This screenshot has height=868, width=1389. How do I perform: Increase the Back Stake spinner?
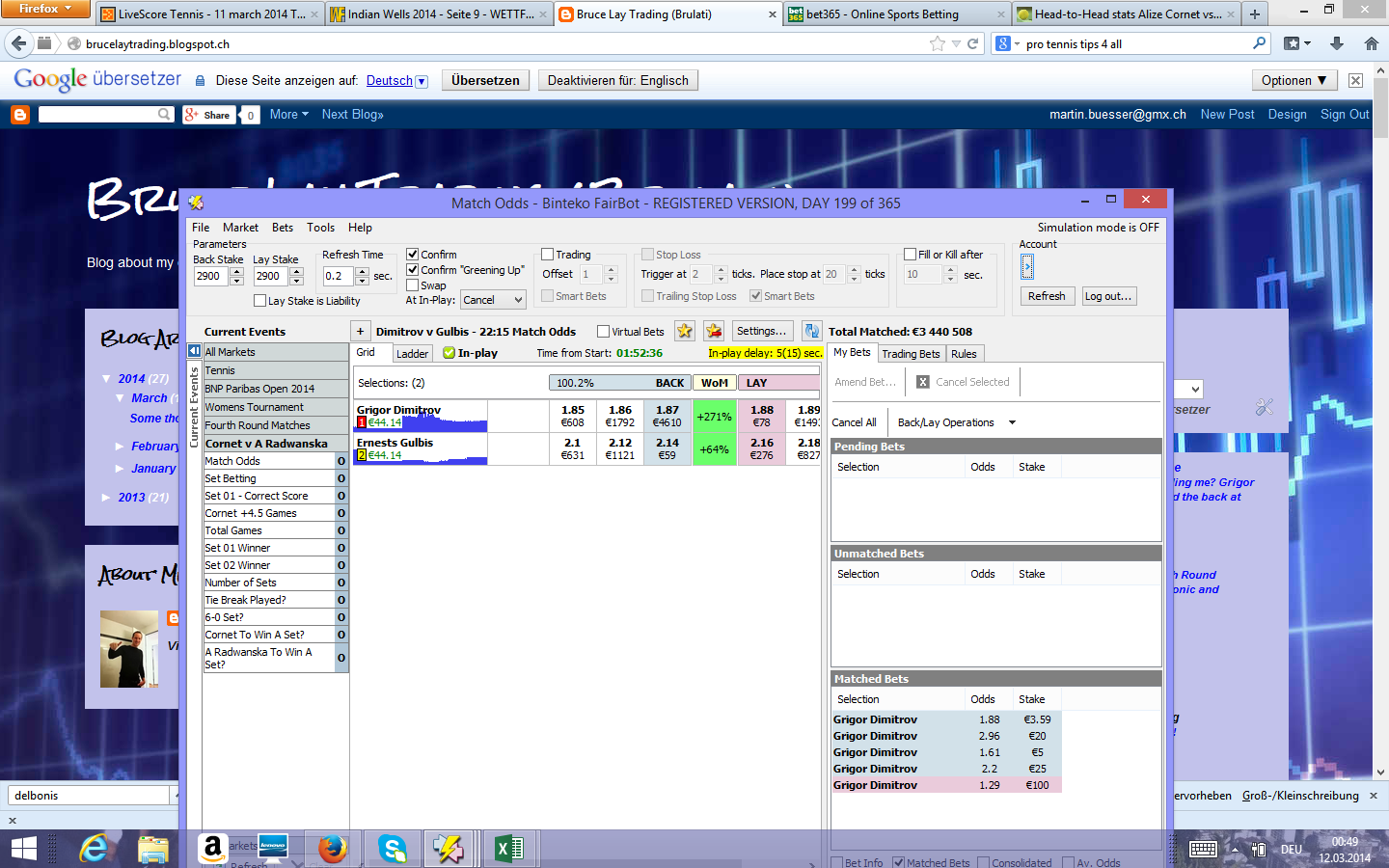tap(237, 271)
